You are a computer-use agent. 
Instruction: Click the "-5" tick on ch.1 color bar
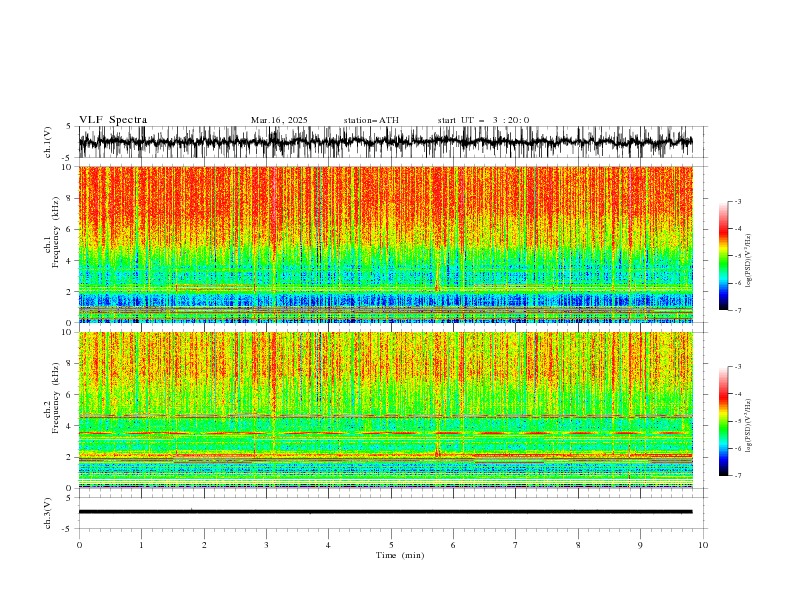click(x=737, y=256)
